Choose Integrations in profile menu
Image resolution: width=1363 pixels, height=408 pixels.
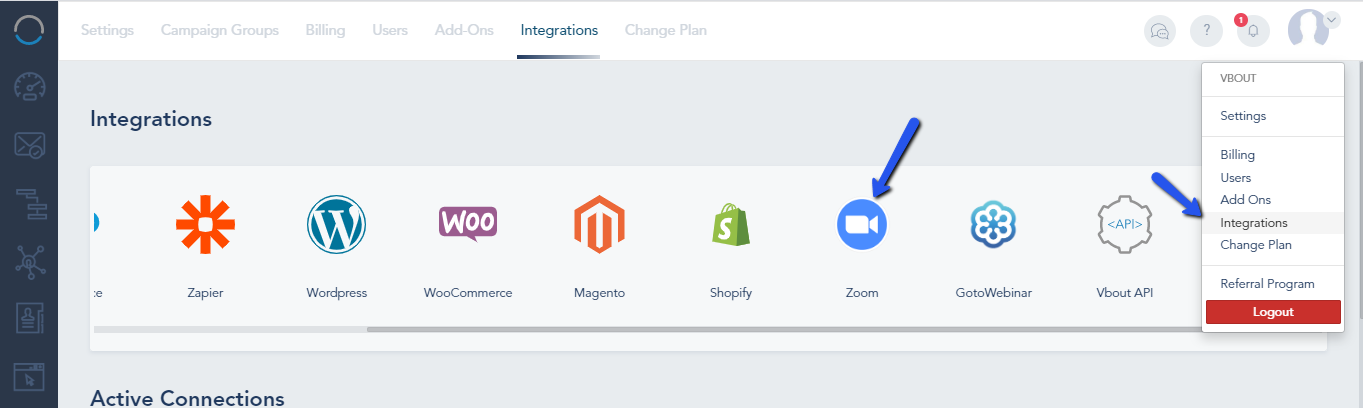(x=1273, y=223)
